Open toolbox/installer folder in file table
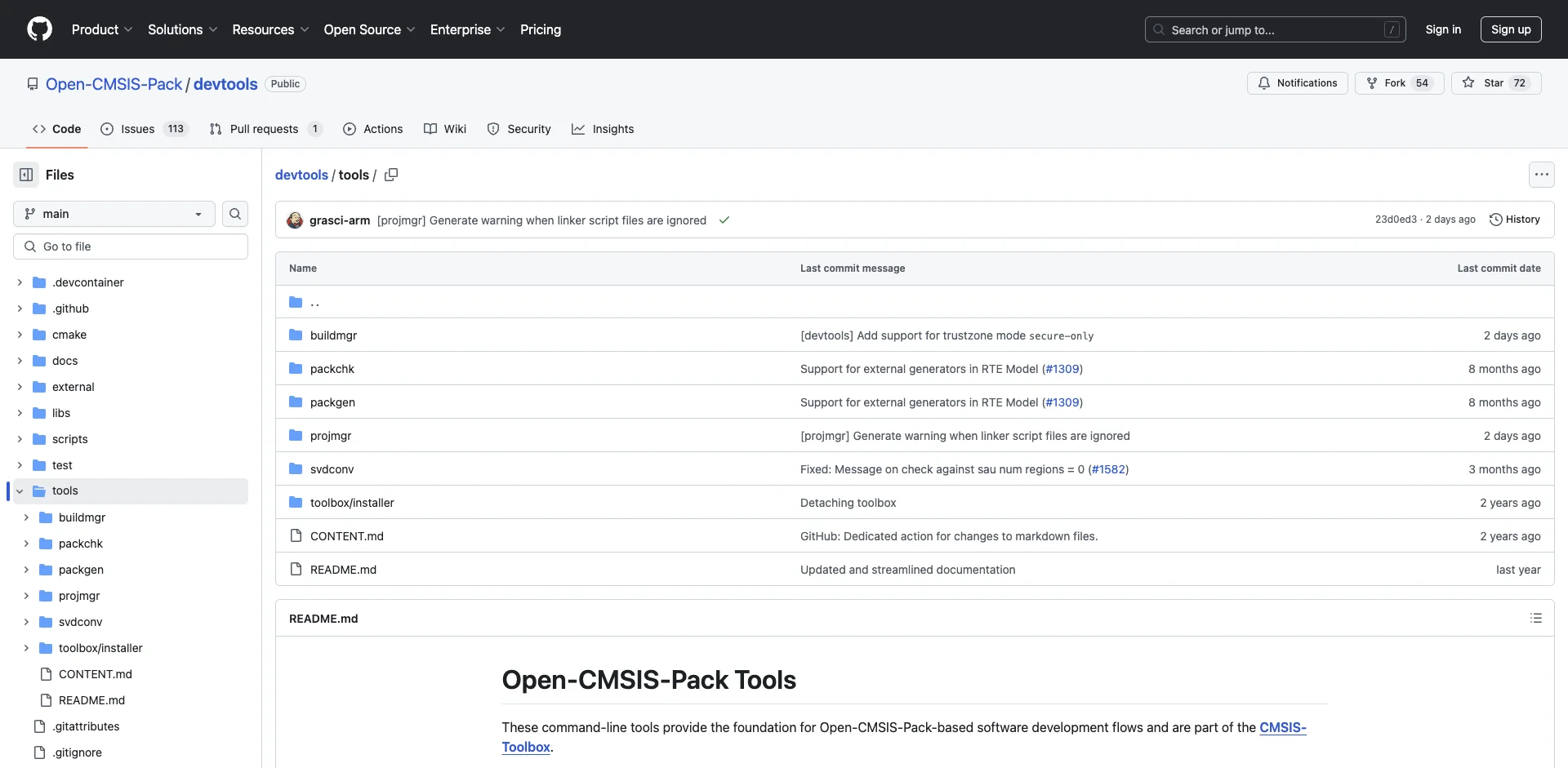1568x768 pixels. pyautogui.click(x=352, y=503)
